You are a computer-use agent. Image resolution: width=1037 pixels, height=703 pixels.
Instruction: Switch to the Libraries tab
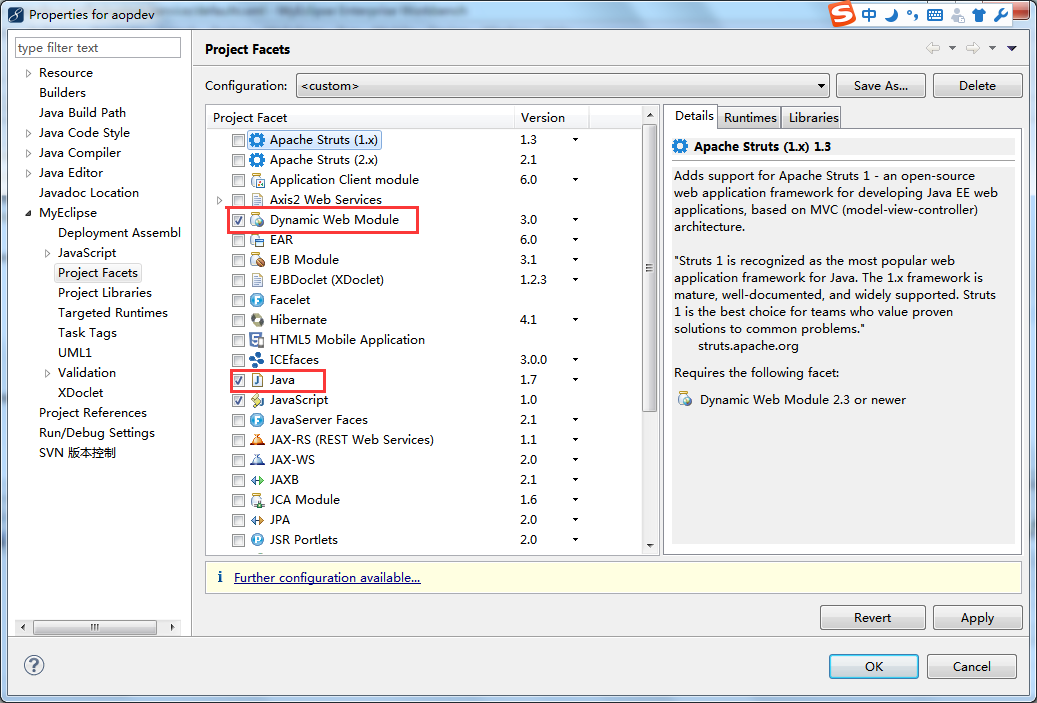(x=813, y=118)
